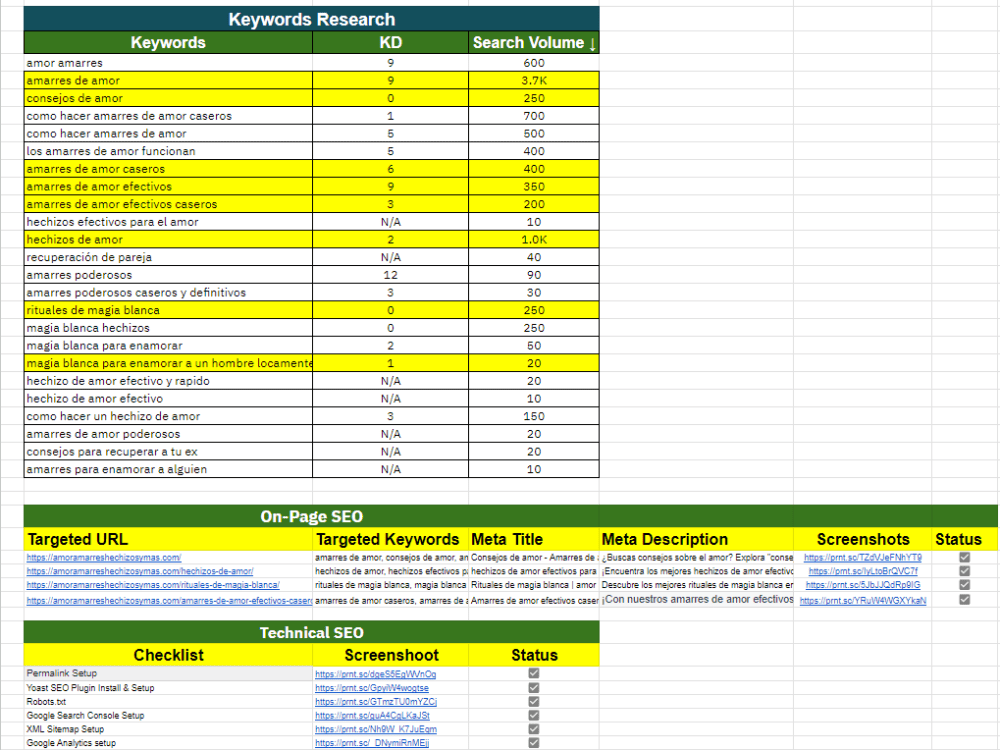Image resolution: width=1000 pixels, height=750 pixels.
Task: Select the Search Volume column header
Action: [534, 42]
